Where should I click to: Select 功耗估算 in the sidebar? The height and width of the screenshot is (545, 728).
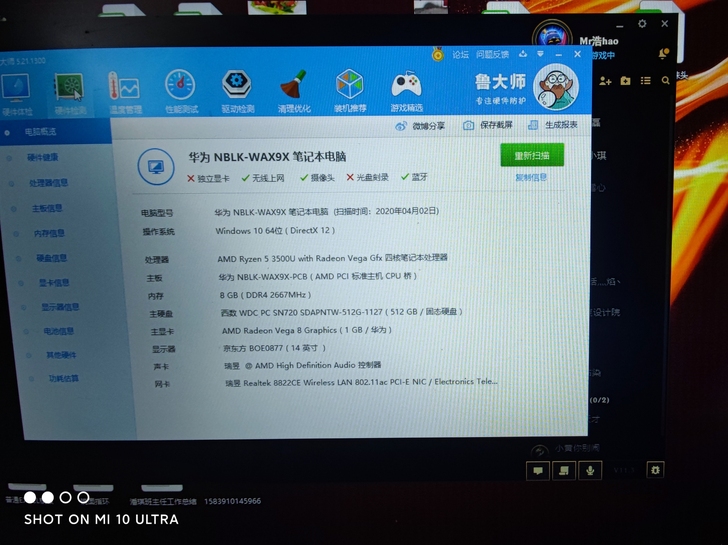64,379
